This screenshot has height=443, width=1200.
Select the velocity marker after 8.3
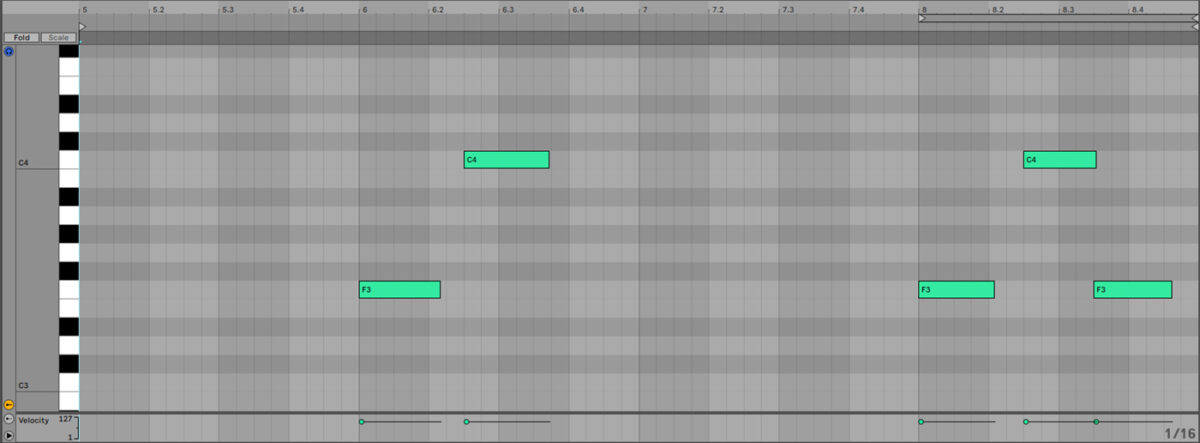point(1096,422)
